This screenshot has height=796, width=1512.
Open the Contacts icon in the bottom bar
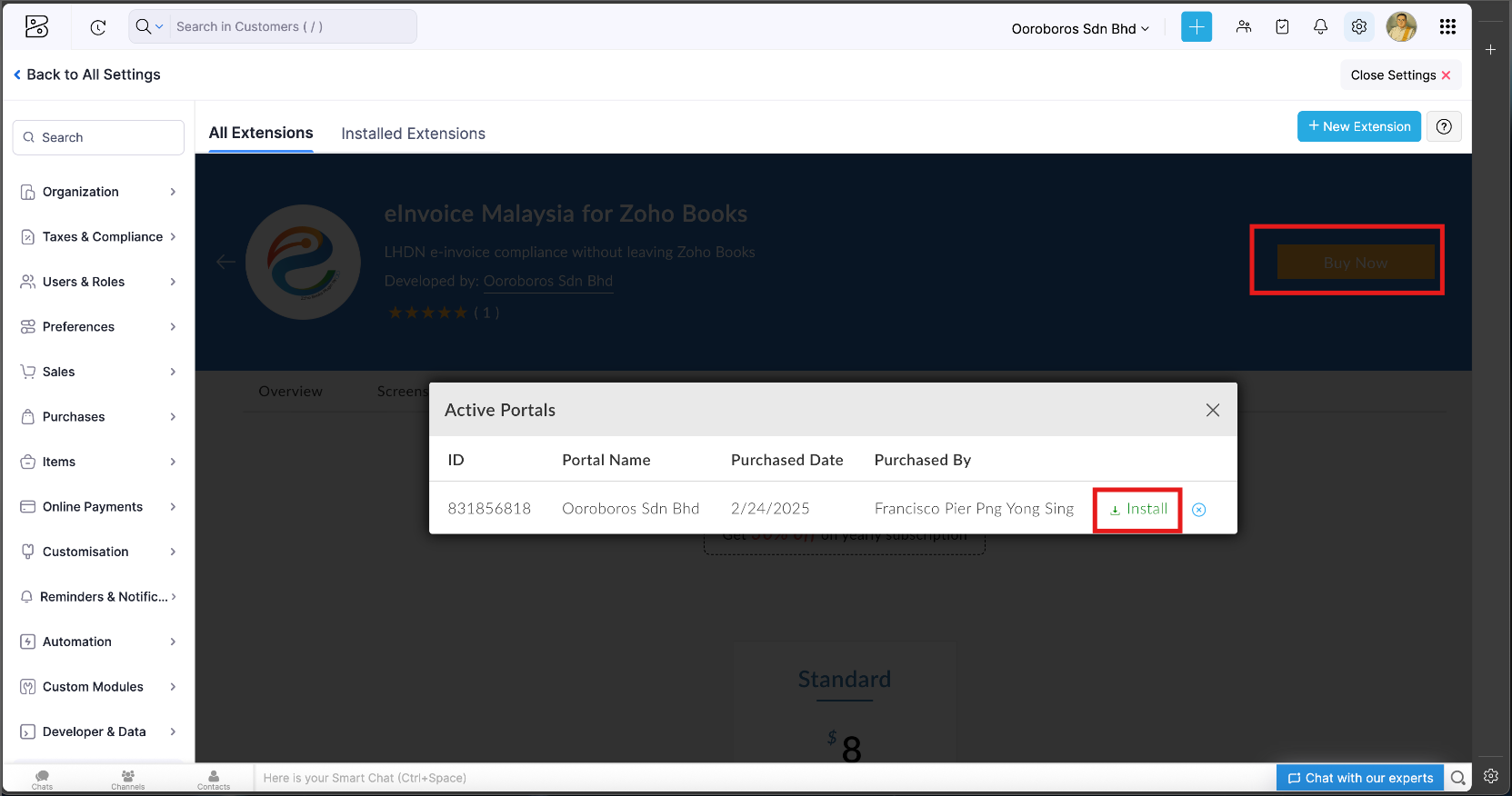[214, 779]
